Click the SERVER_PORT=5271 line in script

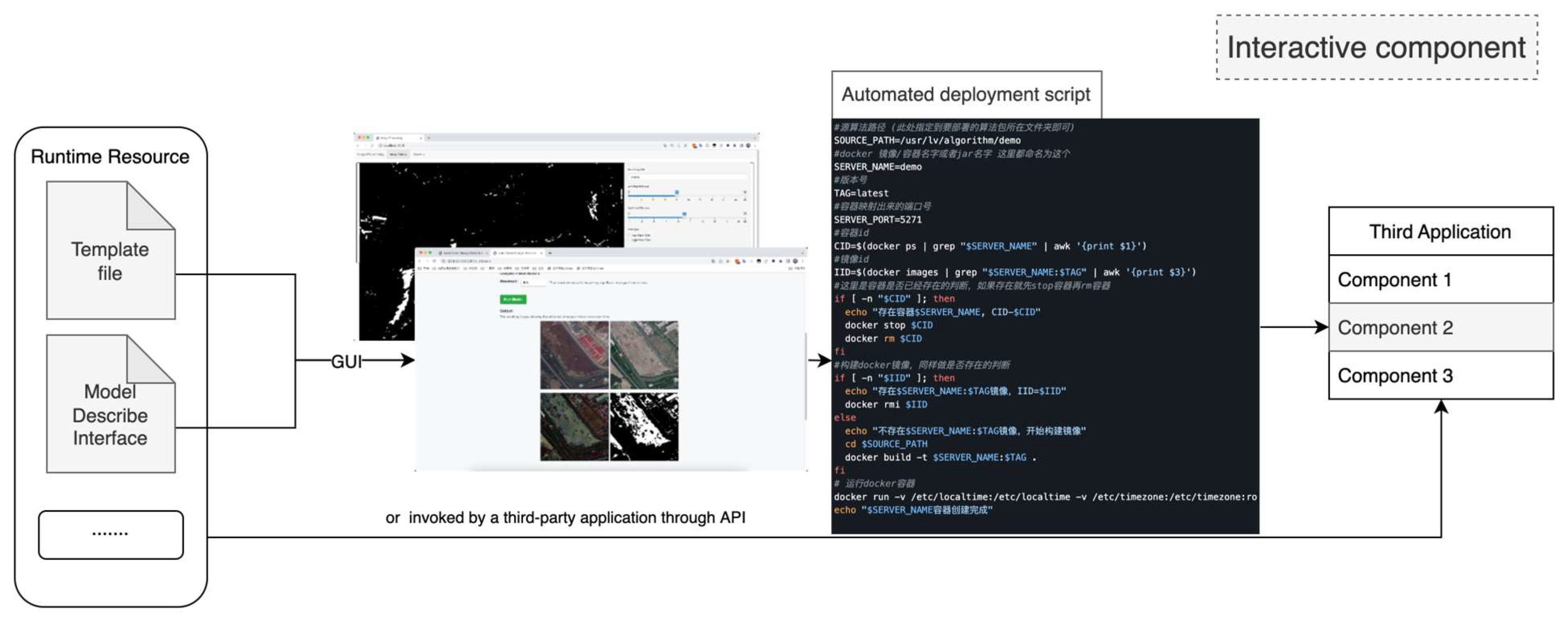[x=877, y=220]
